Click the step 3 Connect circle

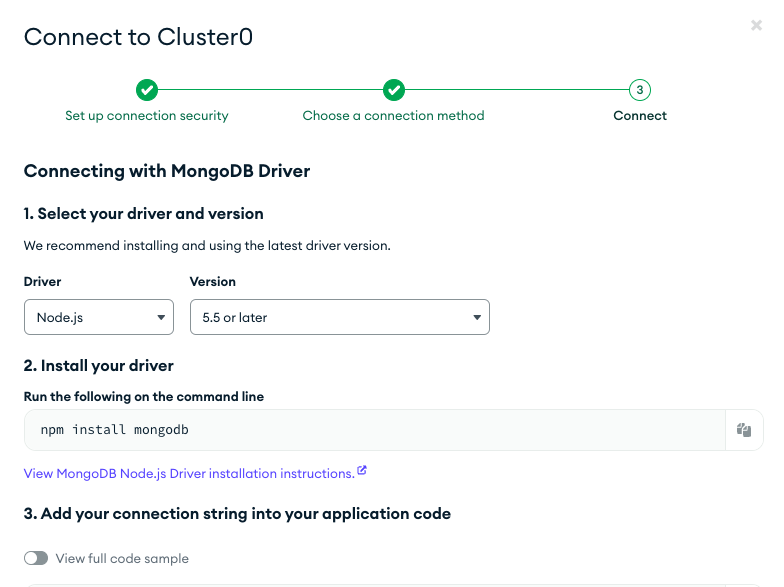coord(640,90)
